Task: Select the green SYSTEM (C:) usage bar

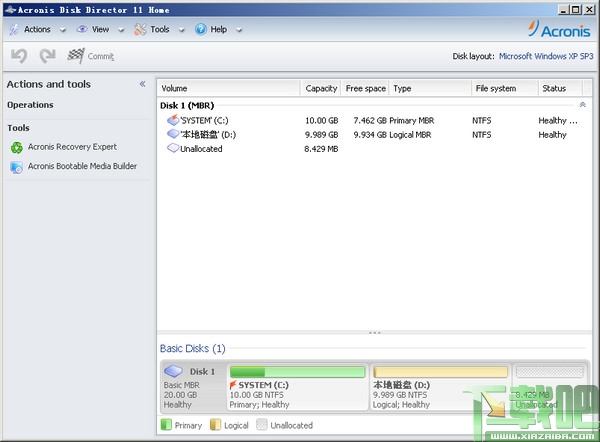Action: point(297,372)
